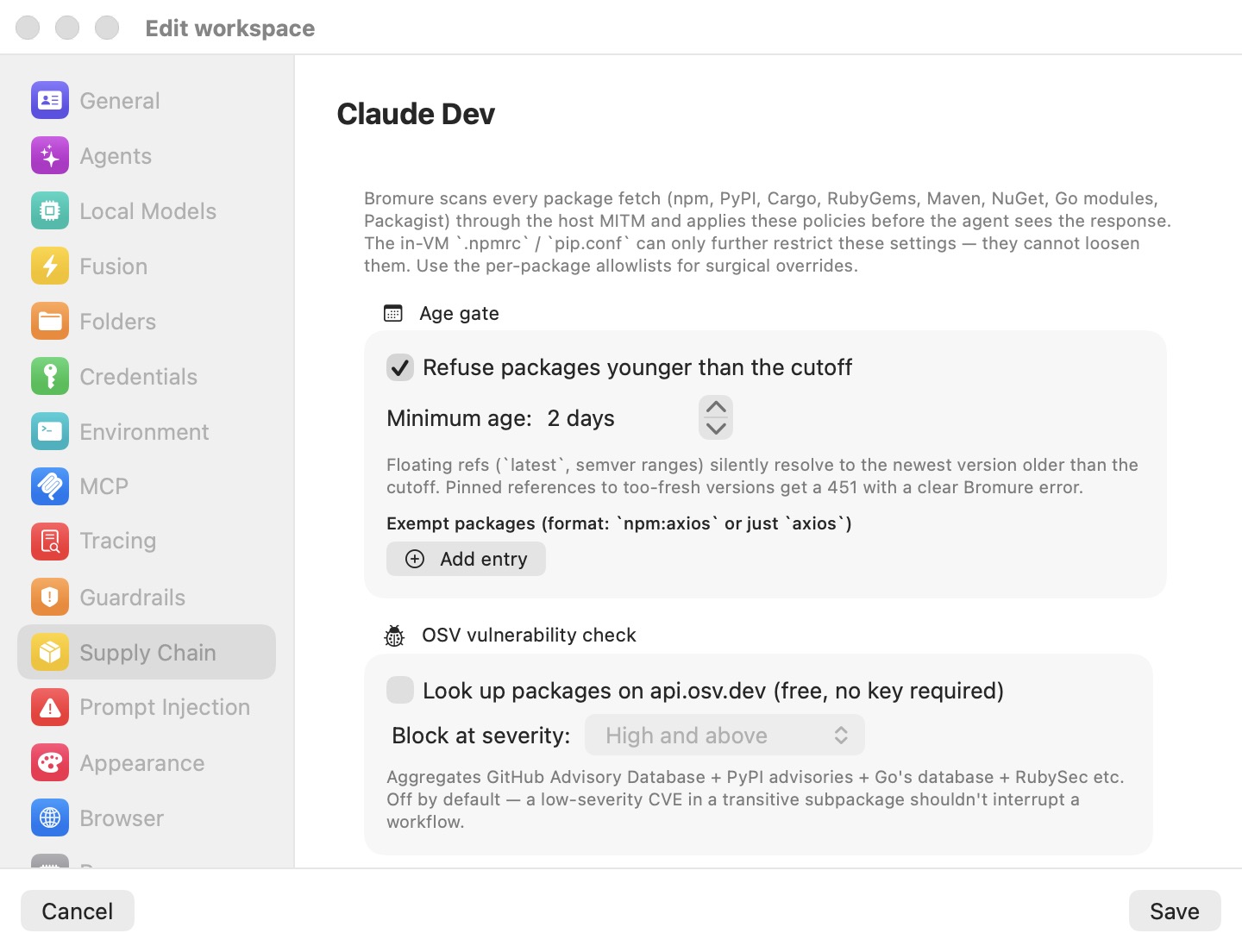Image resolution: width=1242 pixels, height=952 pixels.
Task: Open the Prompt Injection warning icon
Action: coord(50,707)
